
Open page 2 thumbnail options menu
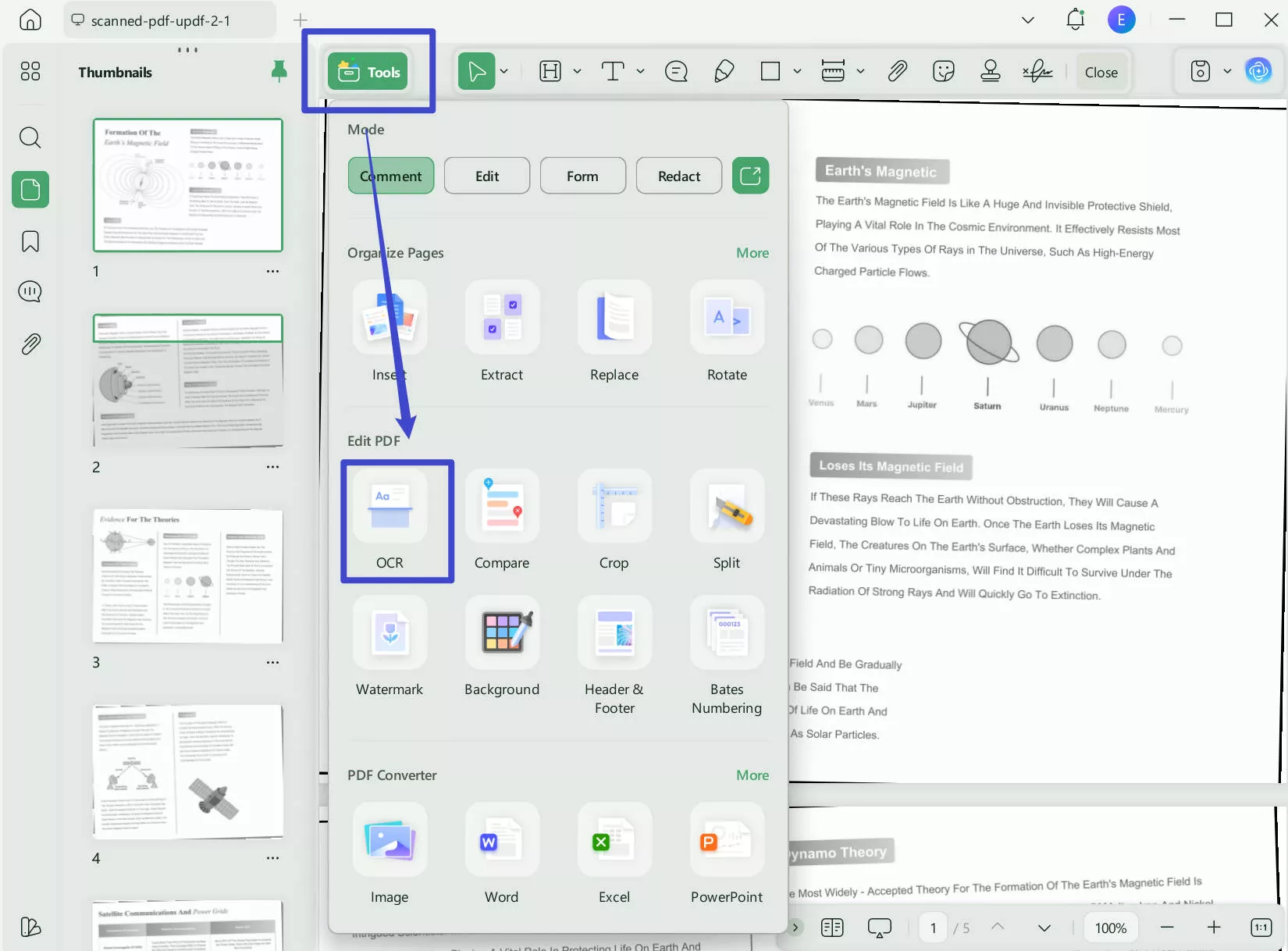(x=272, y=467)
